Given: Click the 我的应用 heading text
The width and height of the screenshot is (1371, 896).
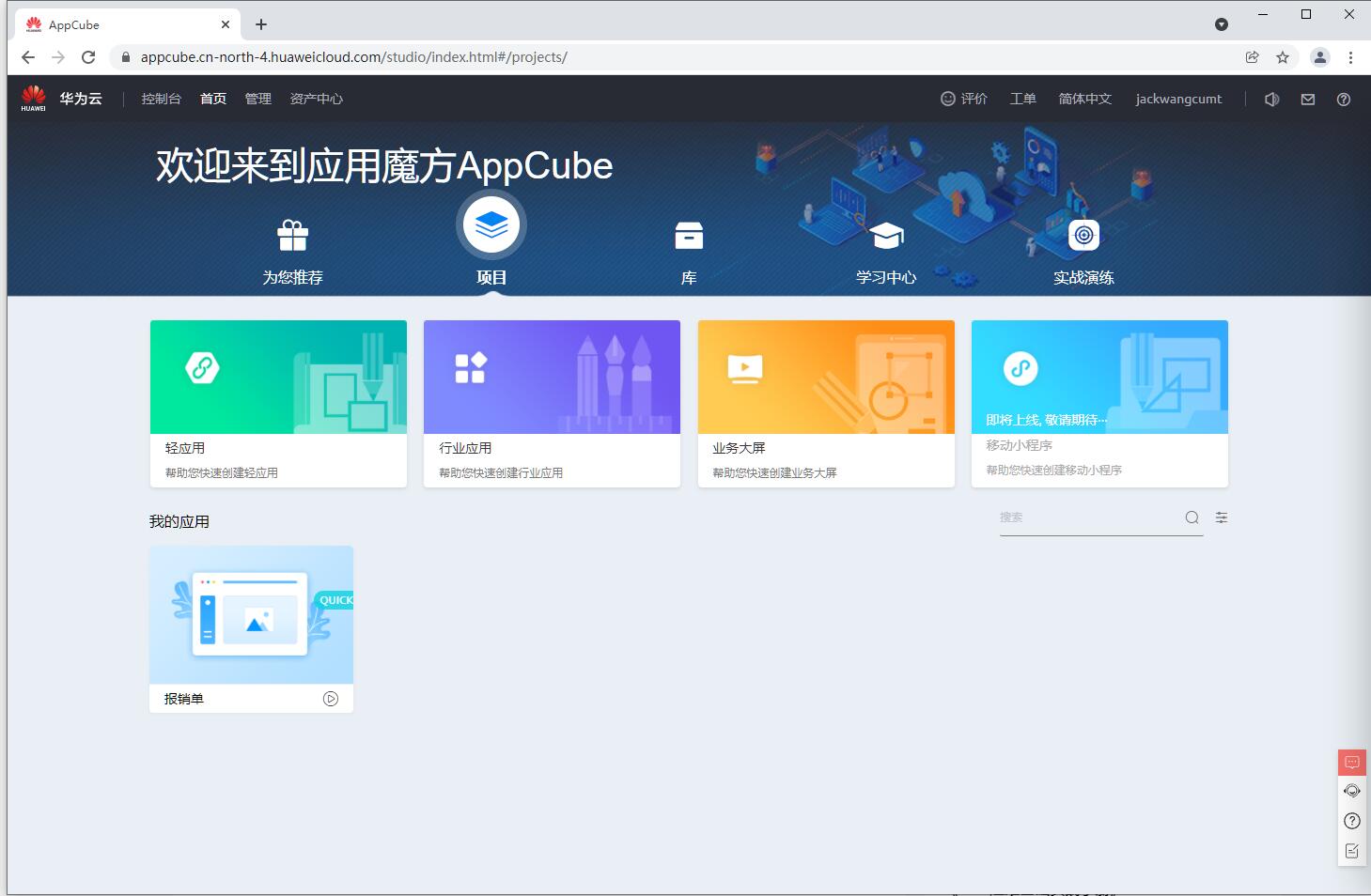Looking at the screenshot, I should pos(179,521).
